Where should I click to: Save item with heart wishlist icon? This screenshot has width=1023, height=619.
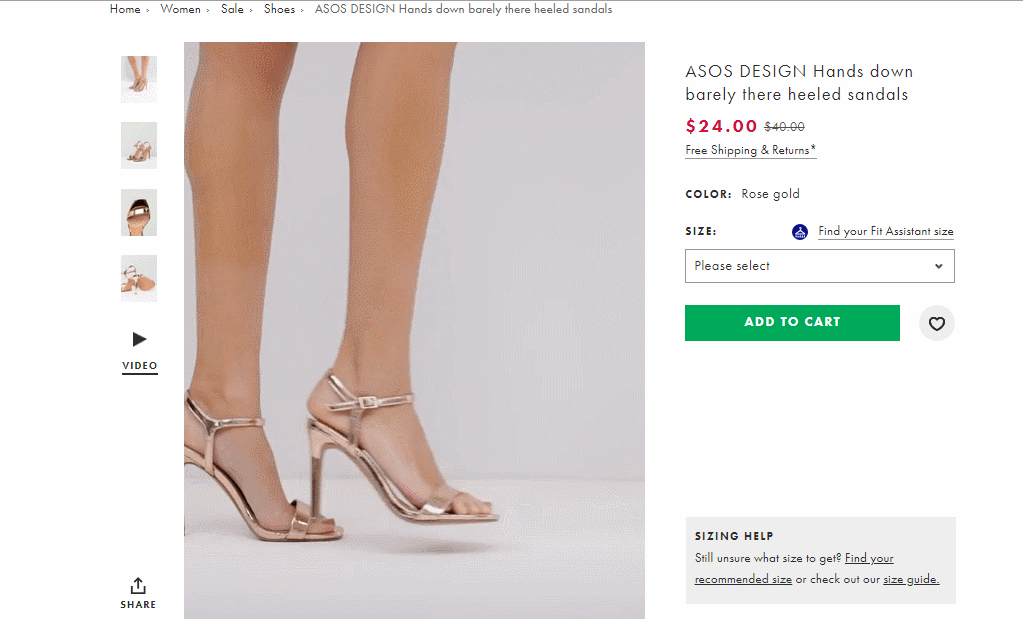click(936, 323)
